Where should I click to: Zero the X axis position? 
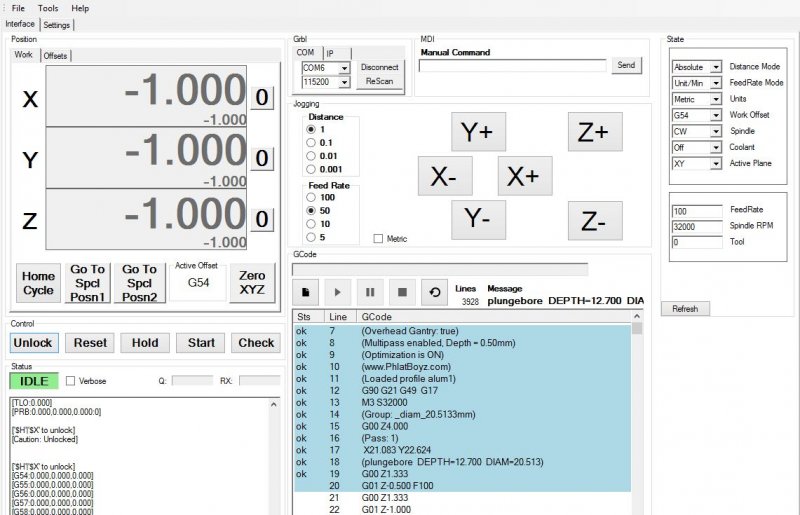point(261,98)
